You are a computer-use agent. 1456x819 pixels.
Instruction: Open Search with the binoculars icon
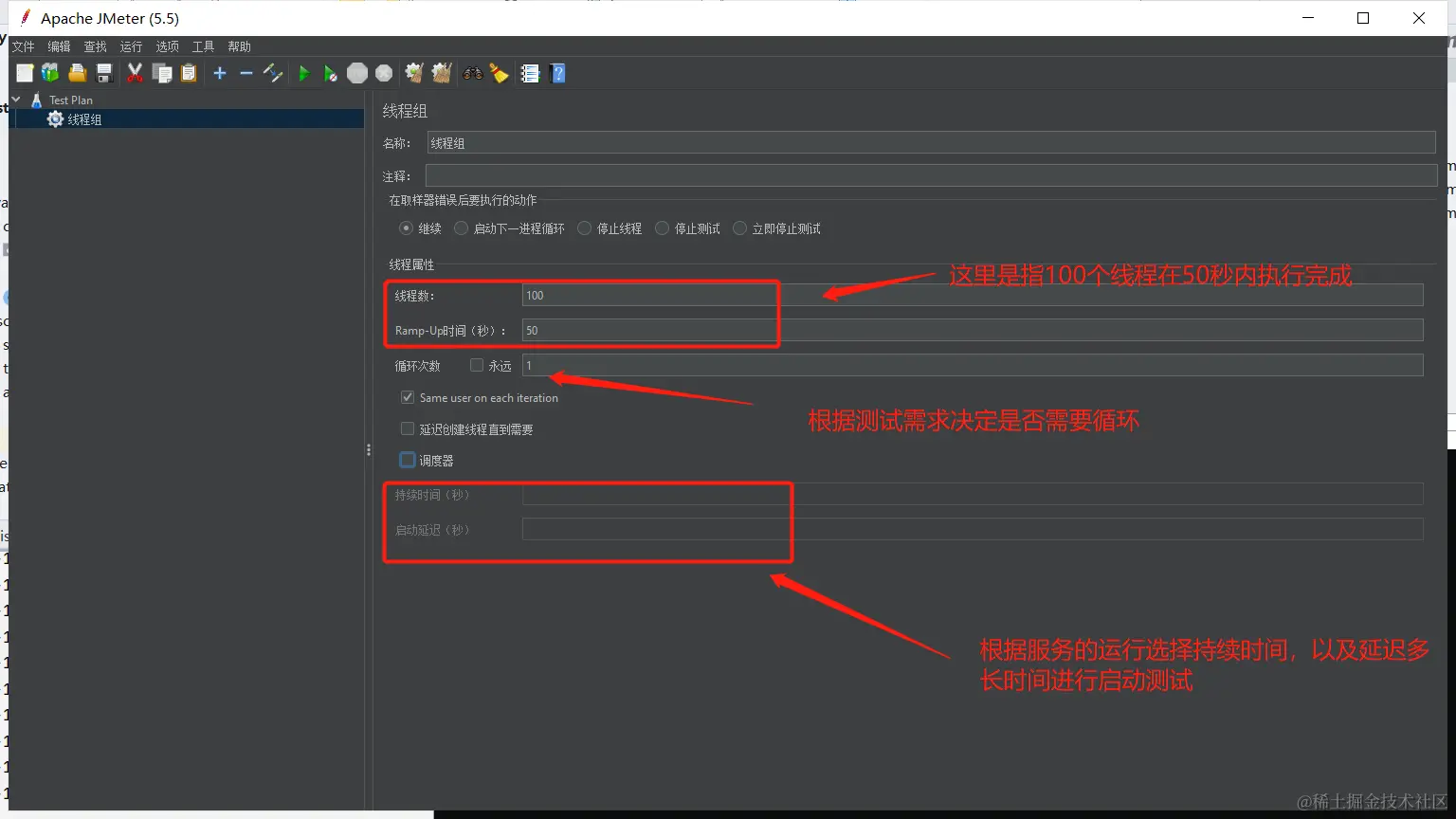point(472,73)
